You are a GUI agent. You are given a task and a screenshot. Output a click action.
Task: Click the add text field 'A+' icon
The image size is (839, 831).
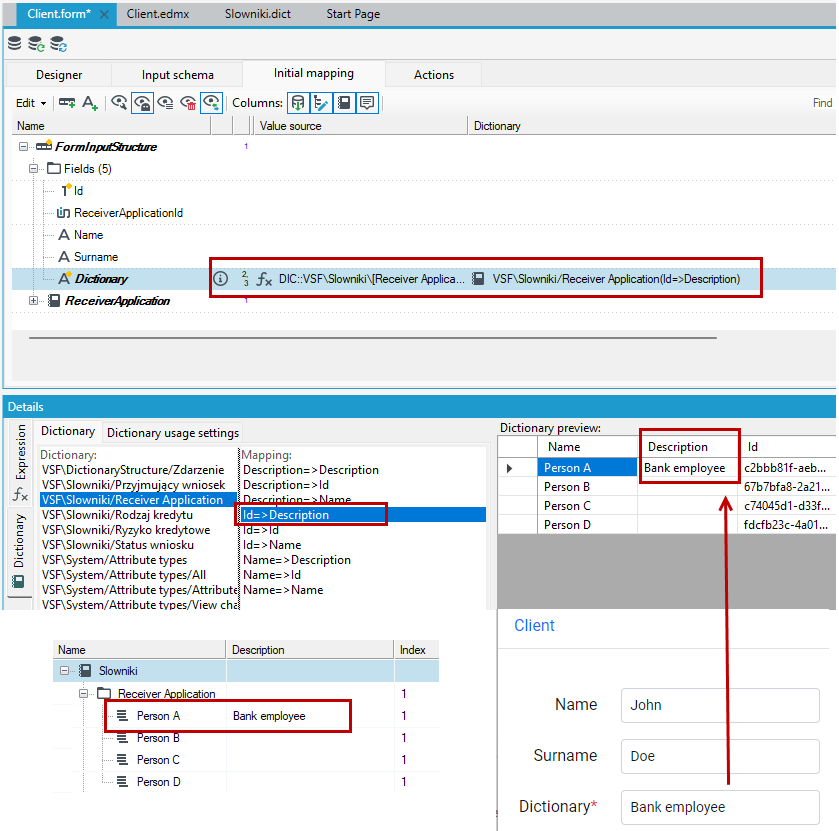pyautogui.click(x=90, y=103)
